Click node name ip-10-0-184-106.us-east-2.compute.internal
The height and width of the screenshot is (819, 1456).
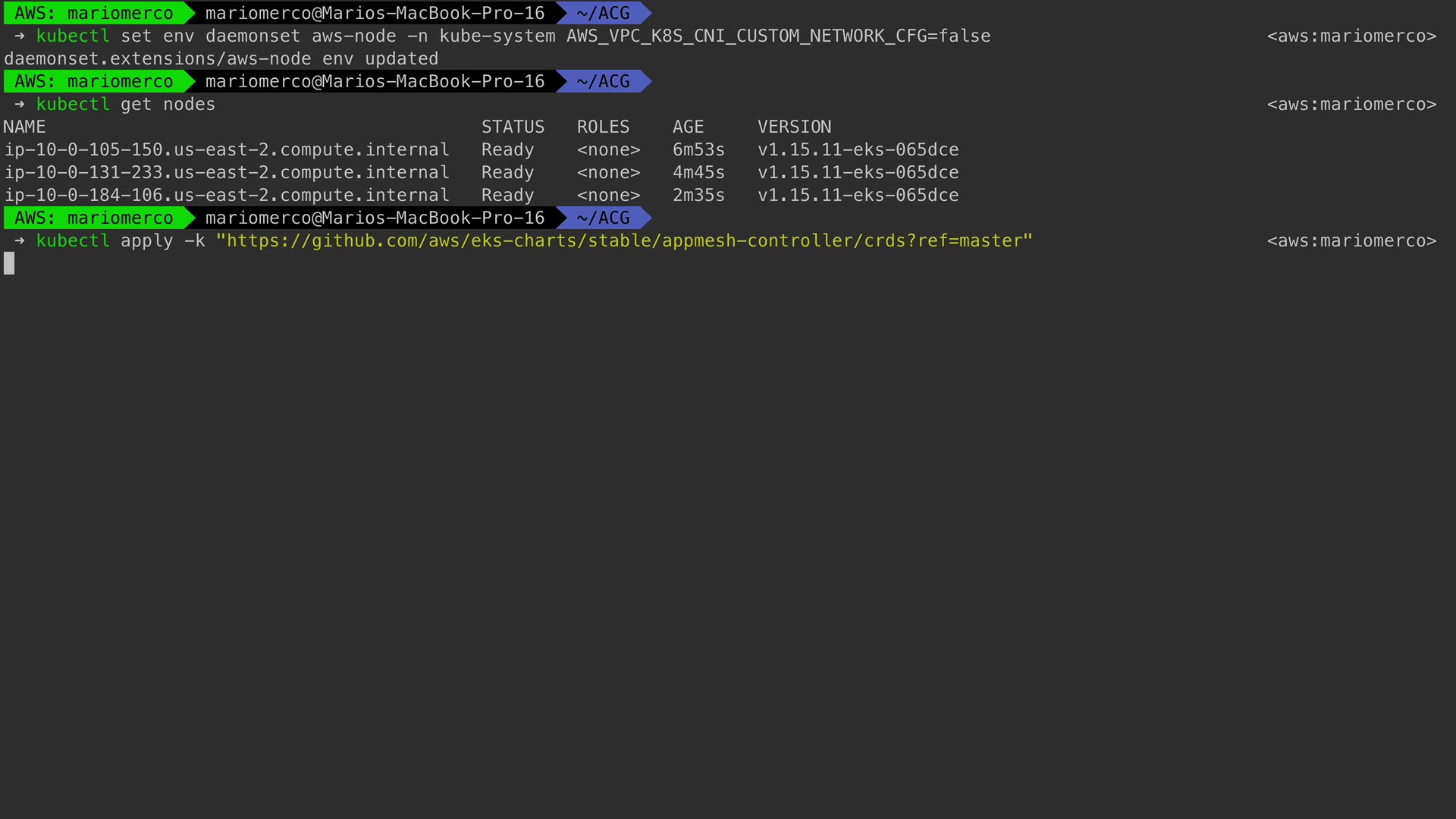click(227, 196)
